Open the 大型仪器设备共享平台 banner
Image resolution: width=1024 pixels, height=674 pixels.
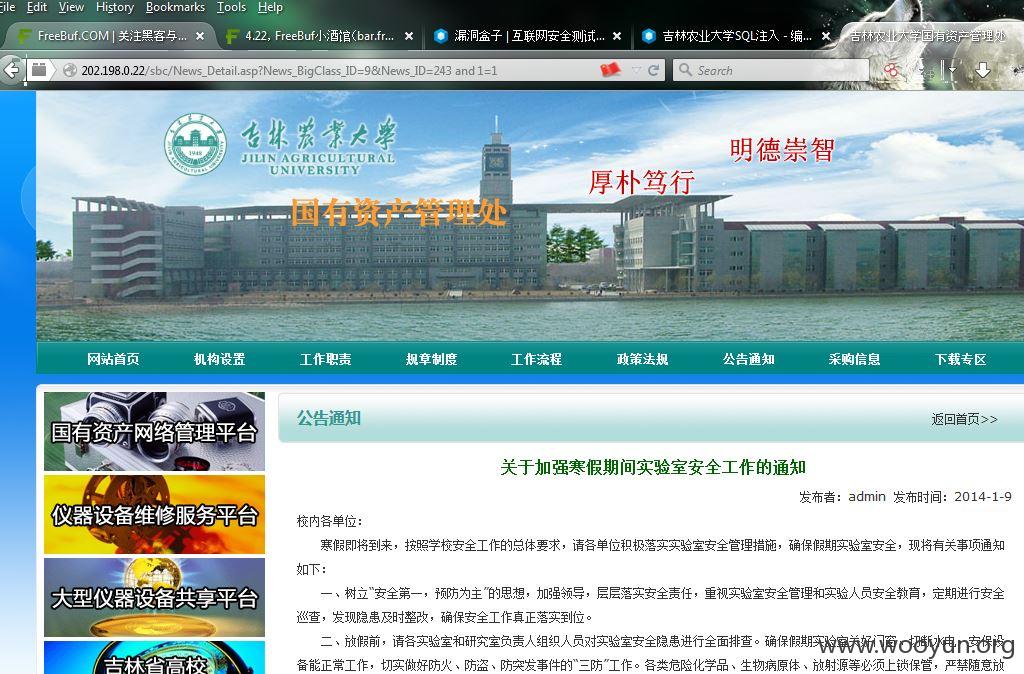pyautogui.click(x=154, y=597)
